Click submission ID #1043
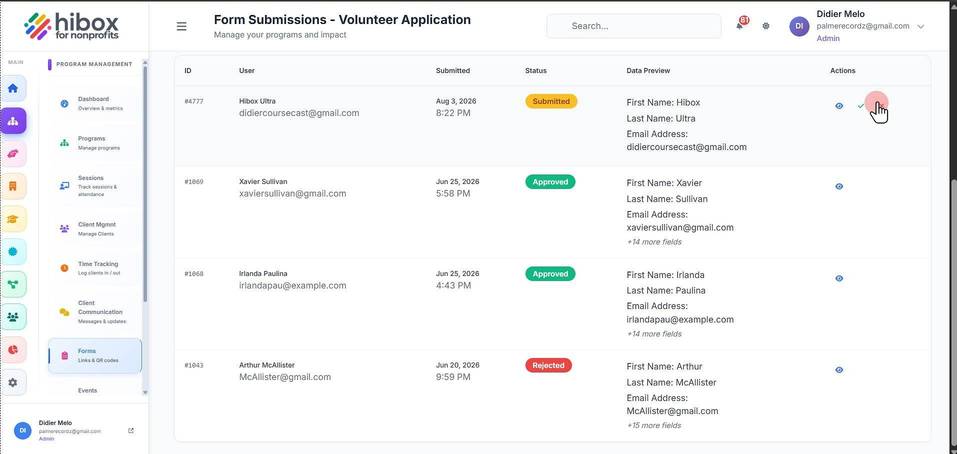This screenshot has width=957, height=454. pos(193,366)
